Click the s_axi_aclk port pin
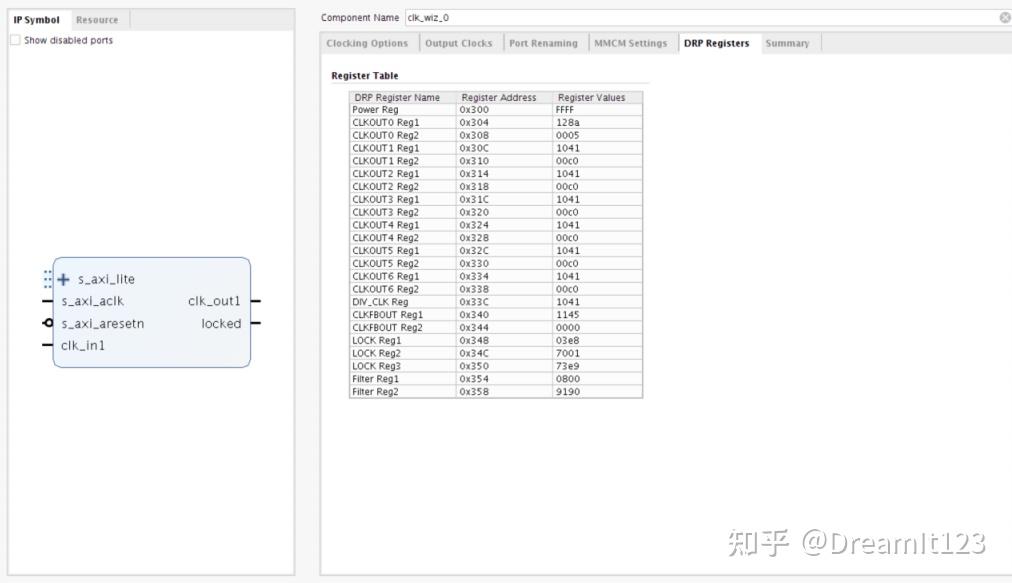The width and height of the screenshot is (1012, 583). [45, 300]
